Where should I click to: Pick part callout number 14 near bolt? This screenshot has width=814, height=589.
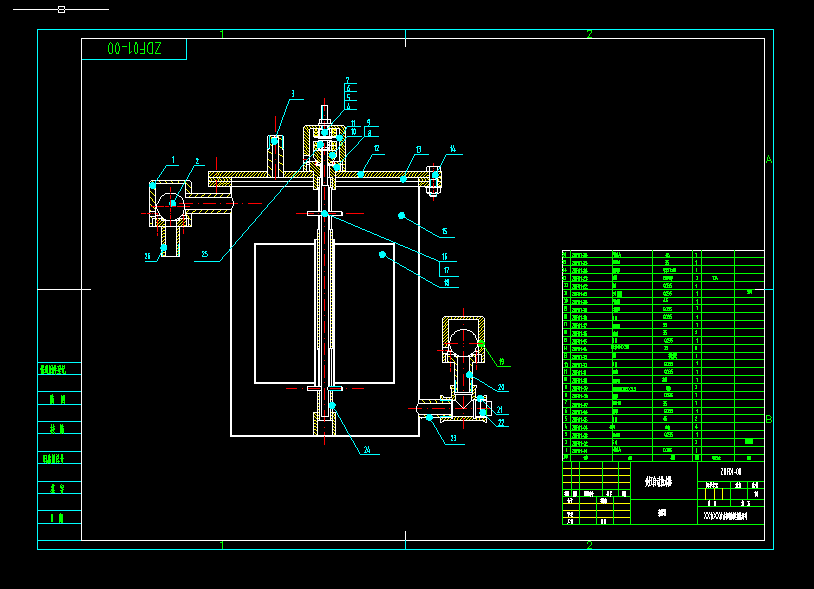tap(452, 148)
